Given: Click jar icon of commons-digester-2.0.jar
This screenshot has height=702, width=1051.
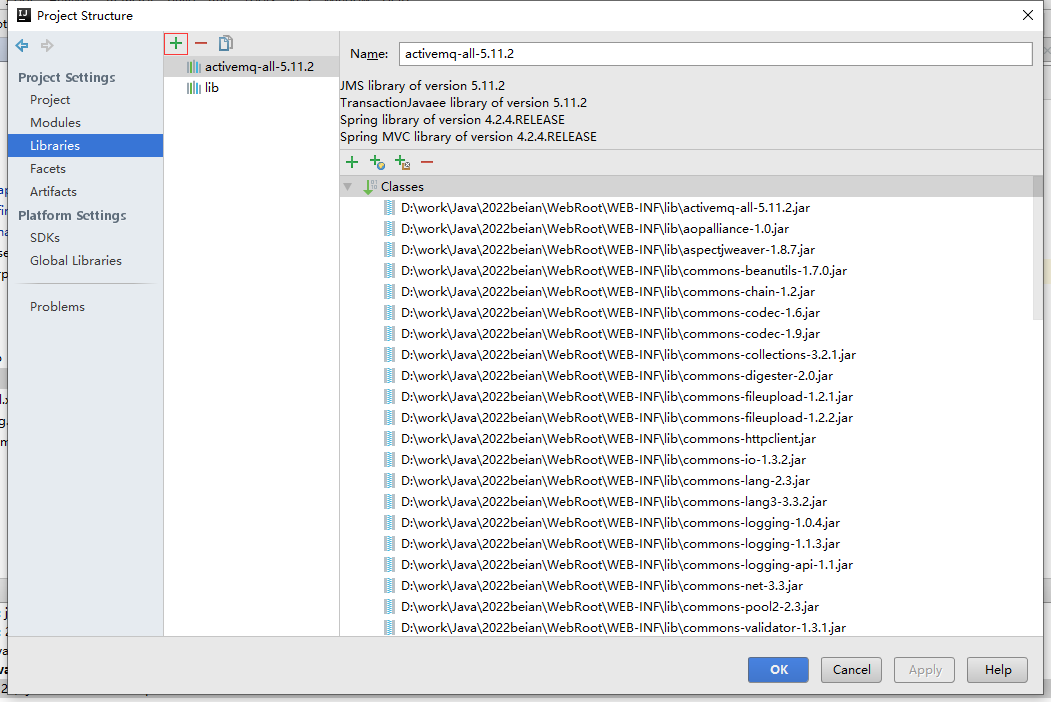Looking at the screenshot, I should 389,376.
